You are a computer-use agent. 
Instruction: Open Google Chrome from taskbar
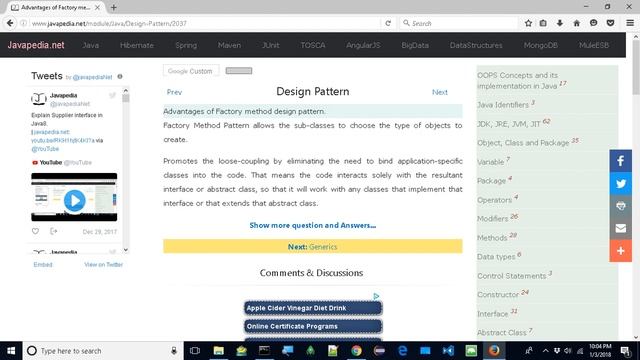coord(356,351)
